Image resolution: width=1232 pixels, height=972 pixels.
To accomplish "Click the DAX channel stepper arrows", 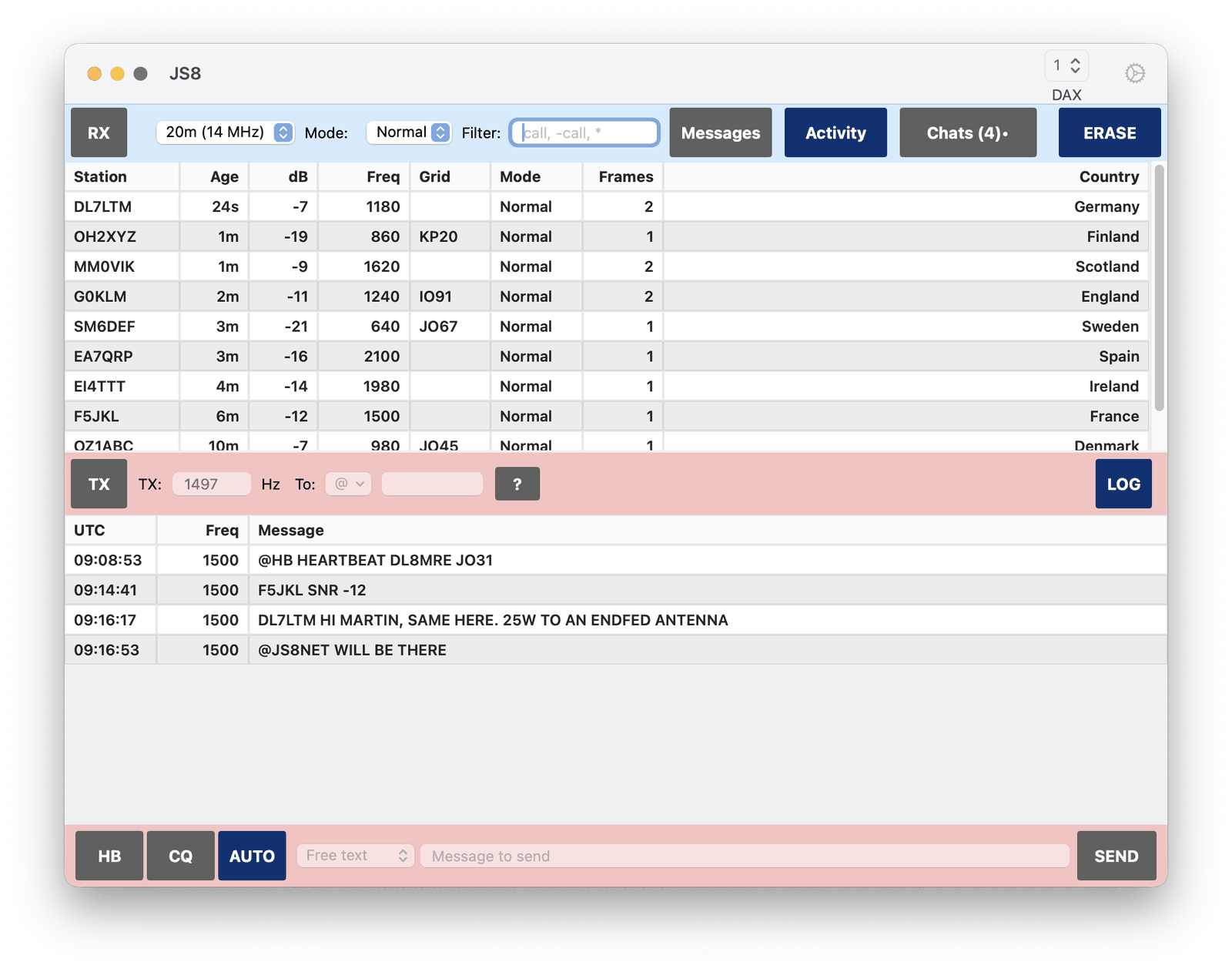I will (x=1075, y=65).
